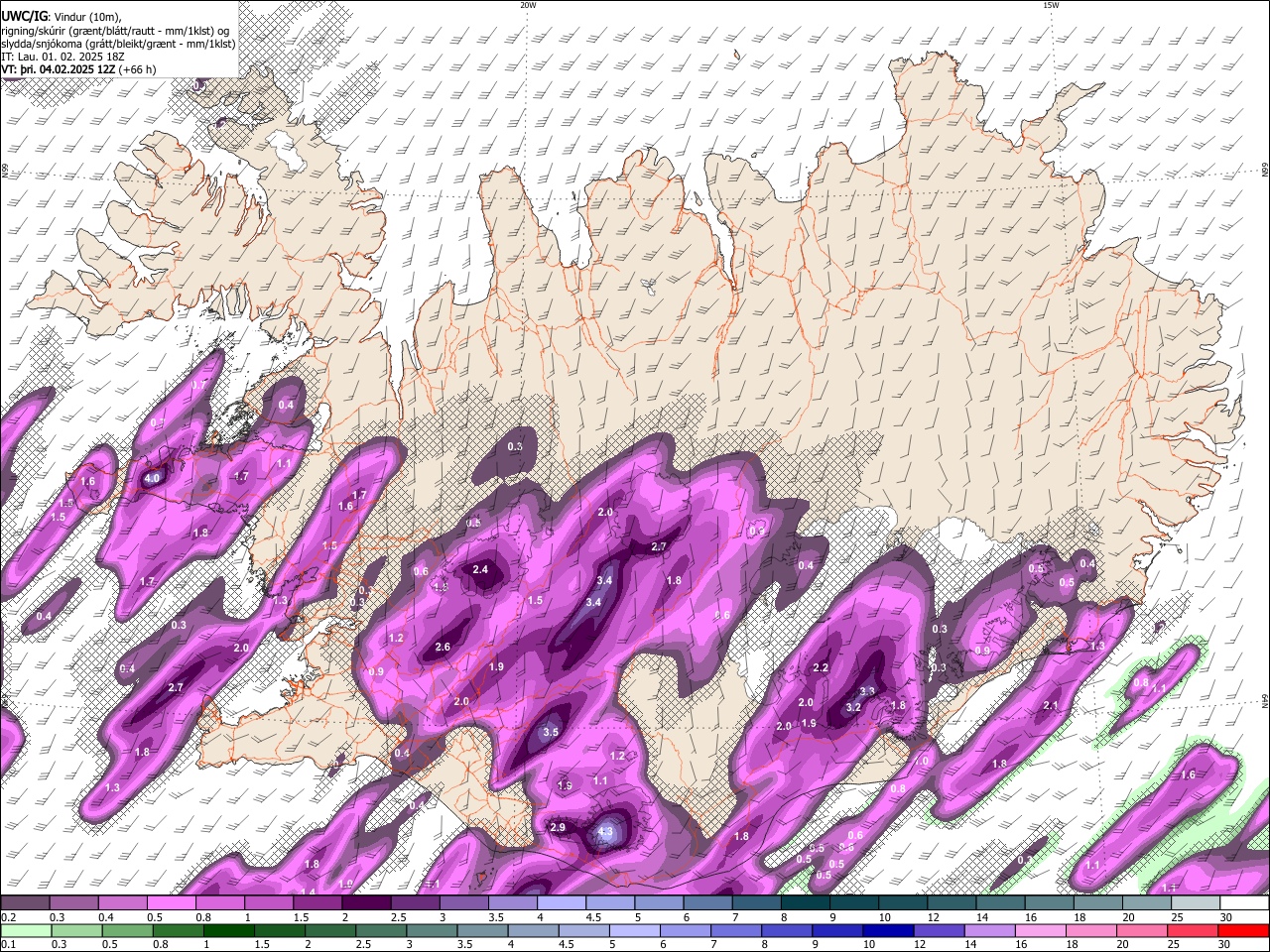The height and width of the screenshot is (952, 1270).
Task: Click the '(+66 h)' forecast offset text
Action: point(138,69)
